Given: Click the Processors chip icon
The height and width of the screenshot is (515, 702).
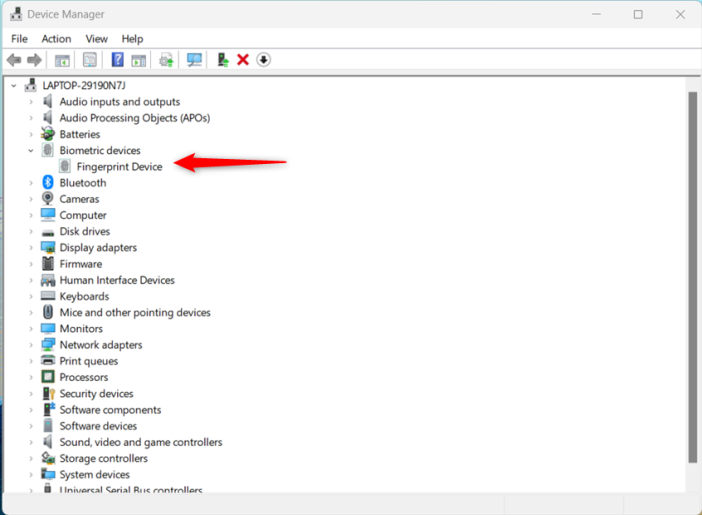Looking at the screenshot, I should coord(48,377).
